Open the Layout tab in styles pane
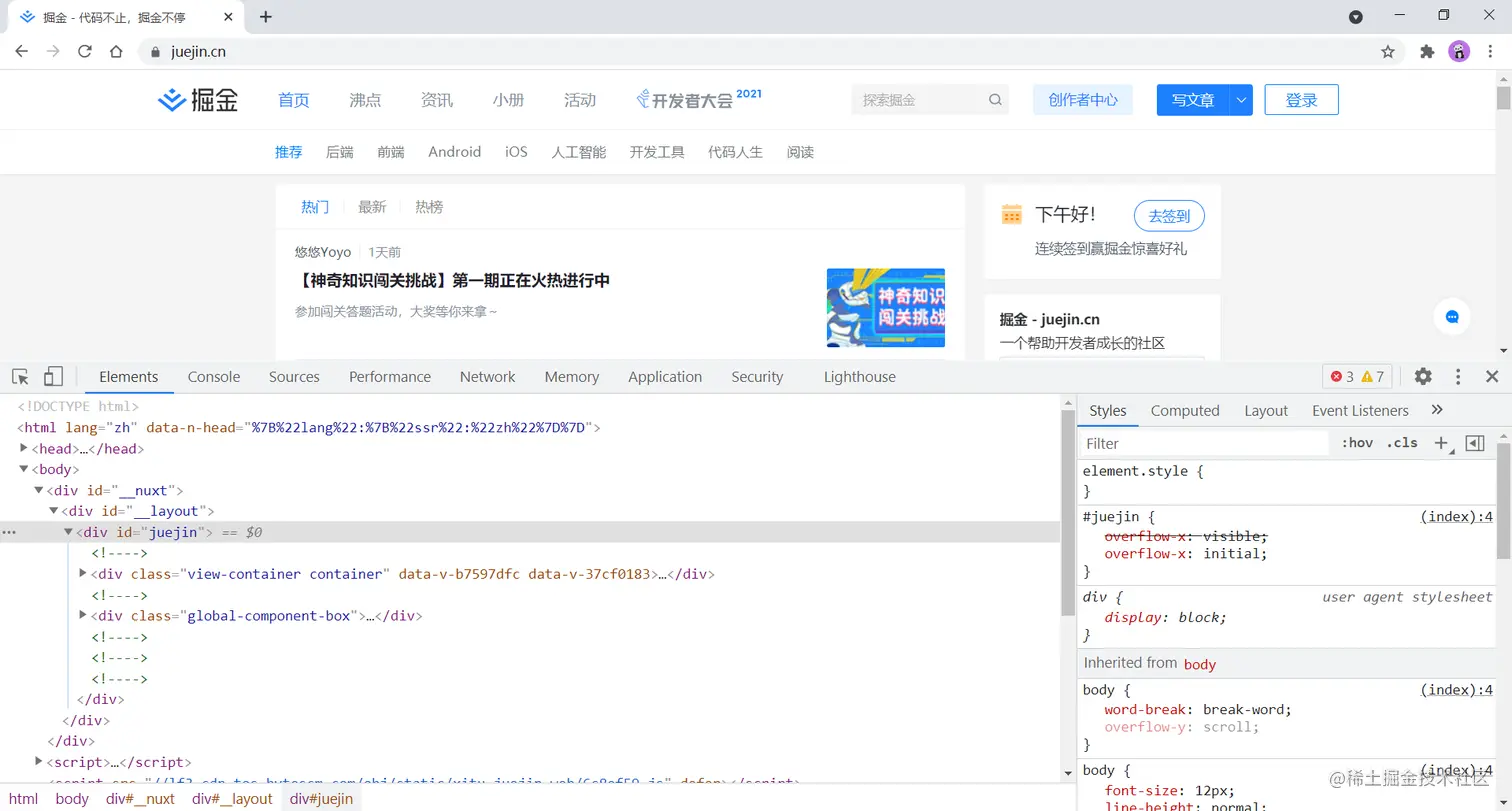 click(x=1266, y=410)
